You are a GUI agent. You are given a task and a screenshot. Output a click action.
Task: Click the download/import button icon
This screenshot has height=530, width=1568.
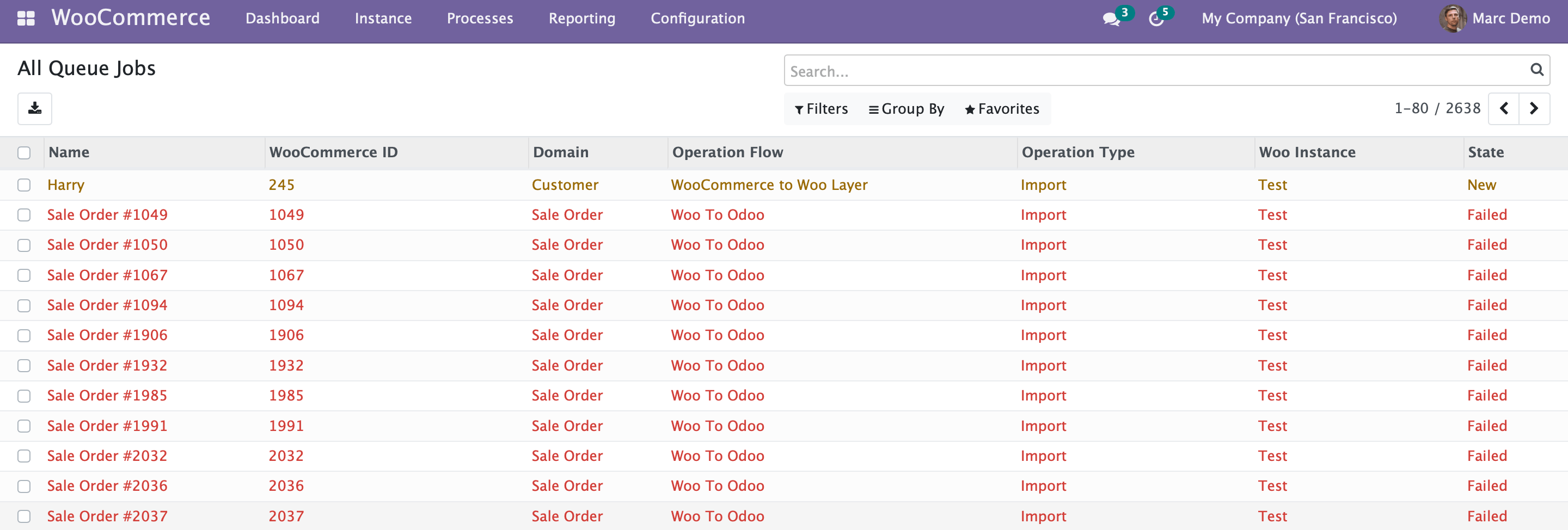tap(35, 108)
